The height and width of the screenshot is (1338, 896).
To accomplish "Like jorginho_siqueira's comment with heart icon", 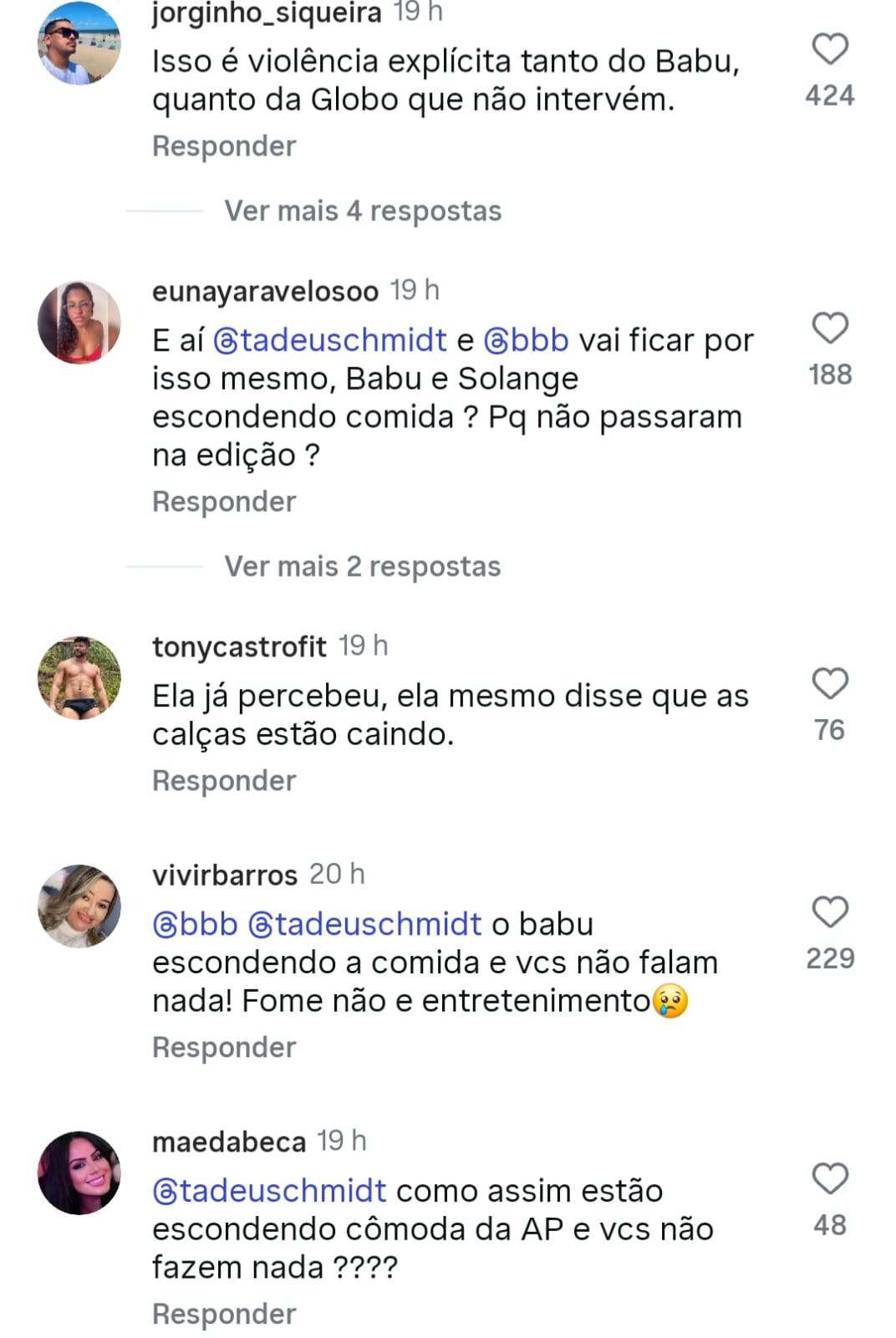I will pyautogui.click(x=830, y=49).
